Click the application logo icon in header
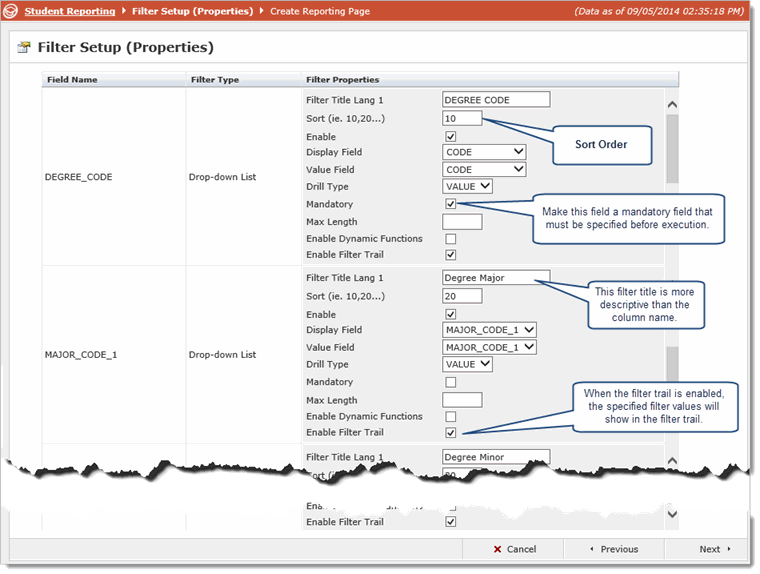Image resolution: width=760 pixels, height=574 pixels. tap(10, 11)
